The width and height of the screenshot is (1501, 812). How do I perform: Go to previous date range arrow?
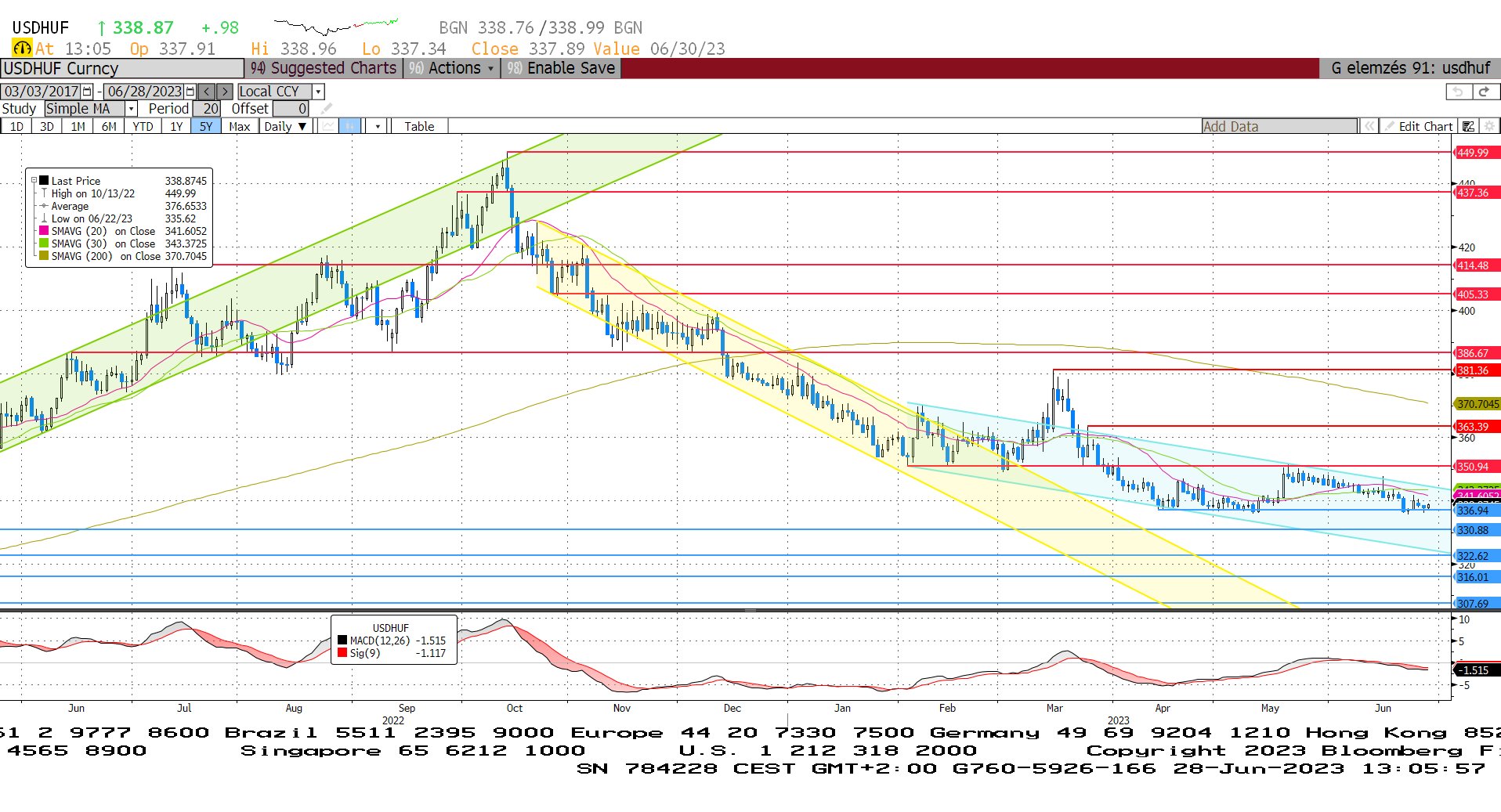(x=207, y=92)
